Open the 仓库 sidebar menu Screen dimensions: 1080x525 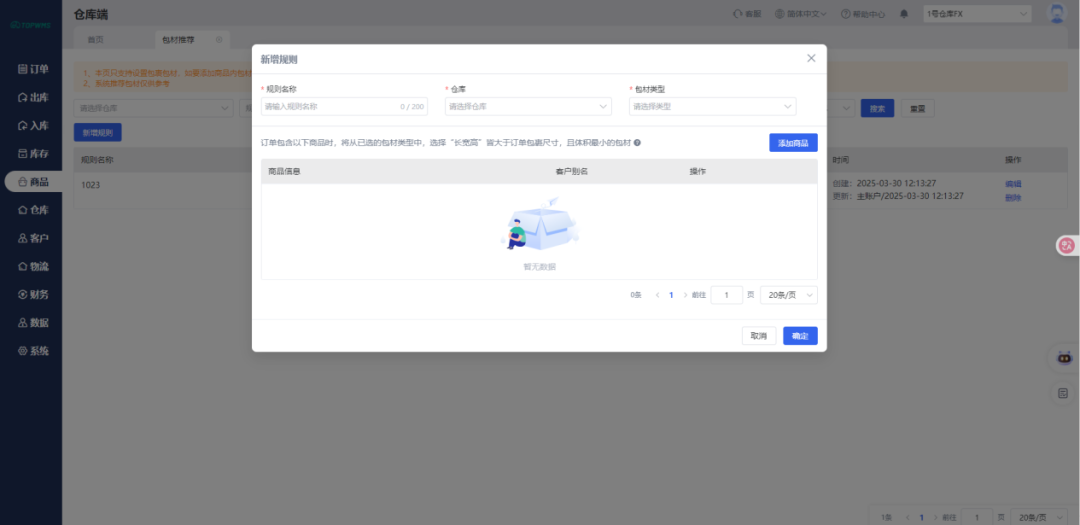(33, 210)
